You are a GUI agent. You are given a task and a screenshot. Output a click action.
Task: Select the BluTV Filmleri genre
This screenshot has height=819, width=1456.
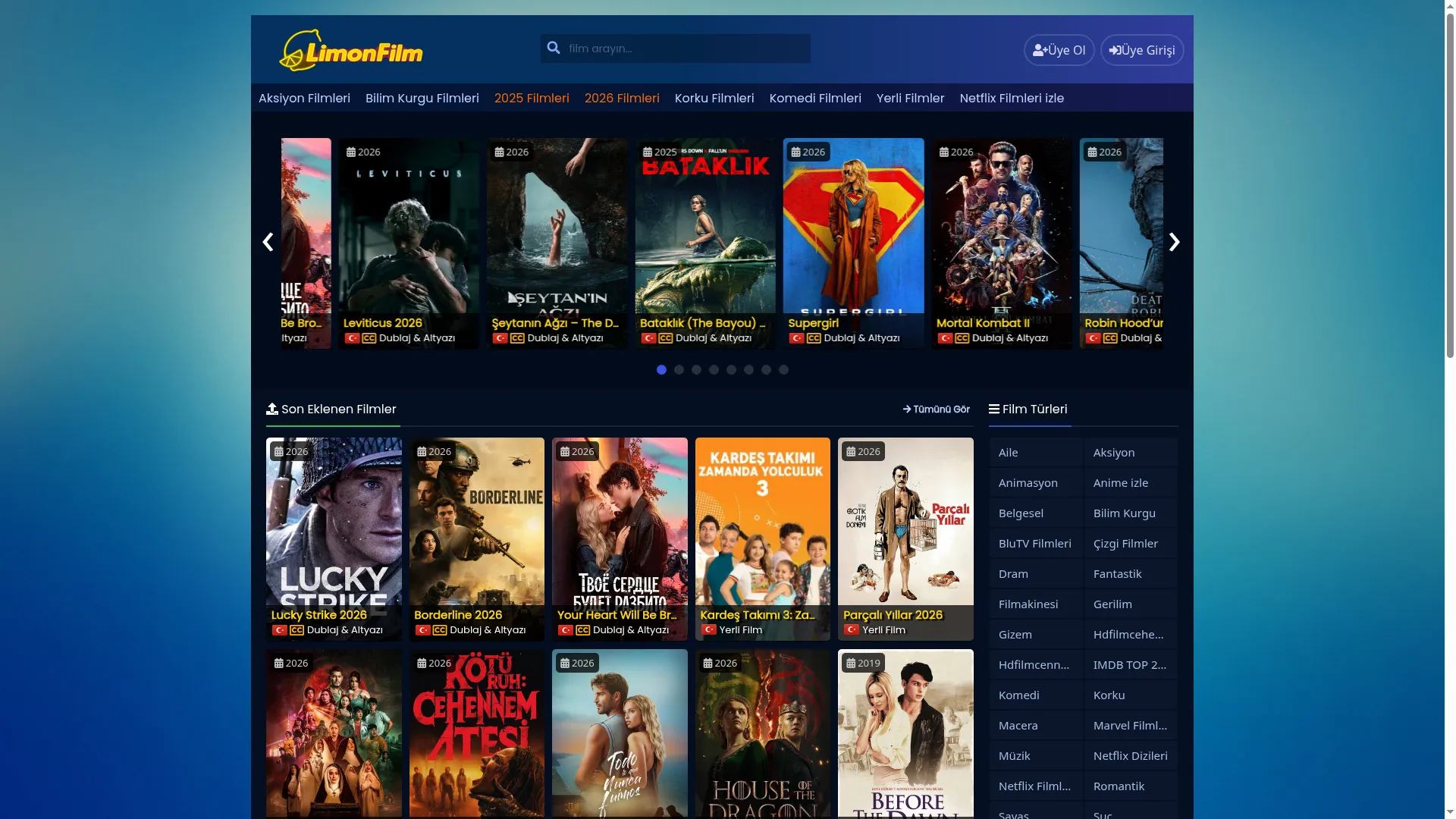(x=1036, y=543)
